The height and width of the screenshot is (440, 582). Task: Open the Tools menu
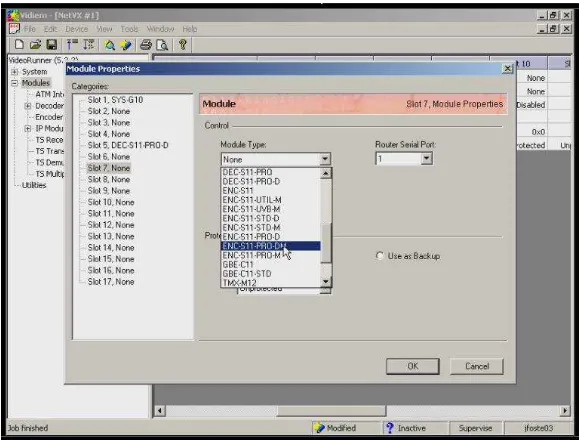click(129, 29)
